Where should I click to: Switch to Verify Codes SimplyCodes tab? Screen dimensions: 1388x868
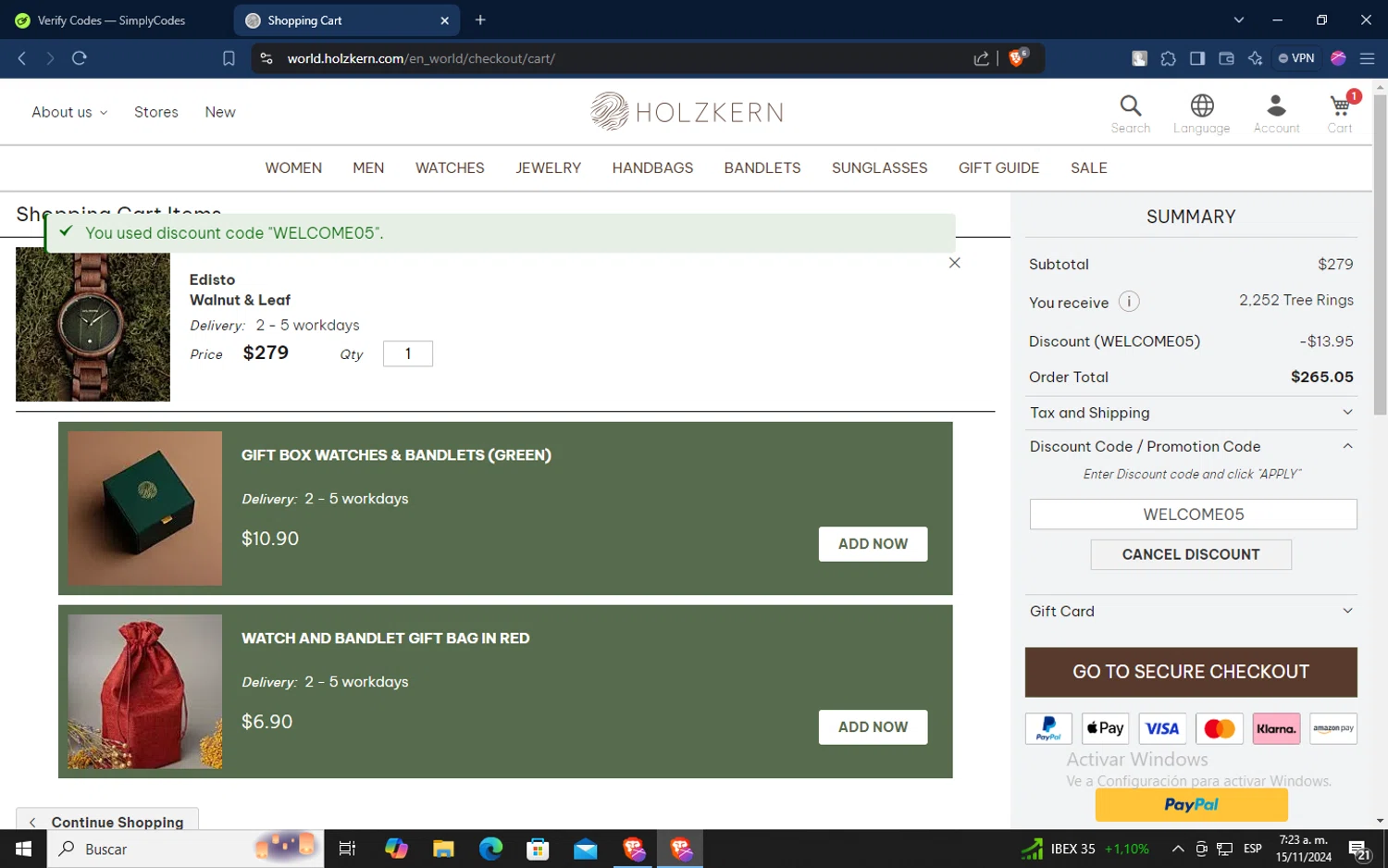coord(113,20)
